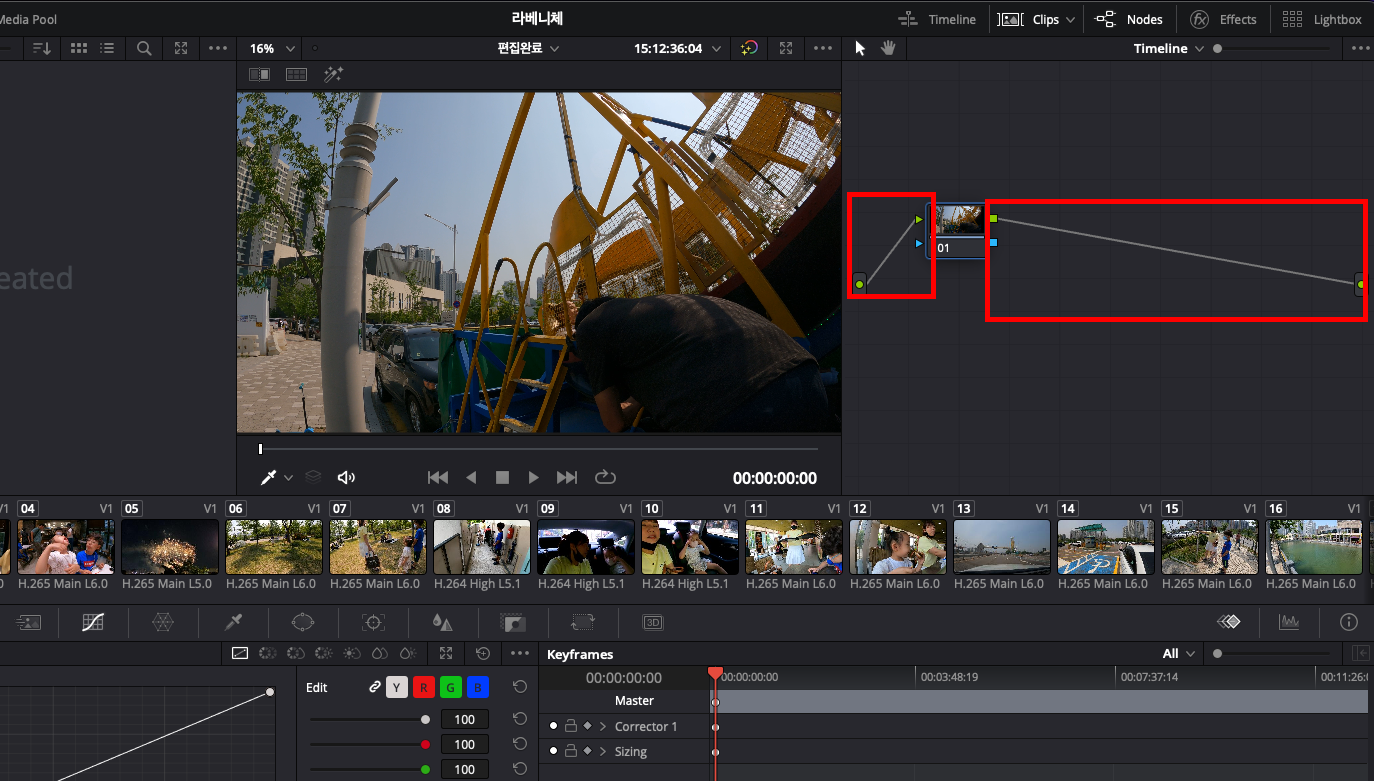Toggle the highlight magic wand icon
1374x781 pixels.
coord(333,74)
